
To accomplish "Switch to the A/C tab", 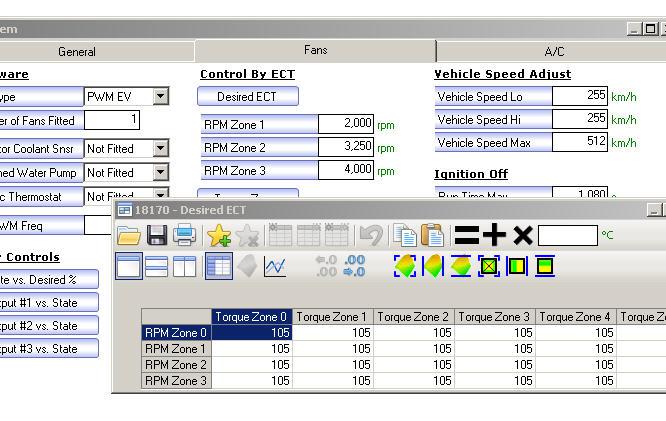I will (554, 52).
